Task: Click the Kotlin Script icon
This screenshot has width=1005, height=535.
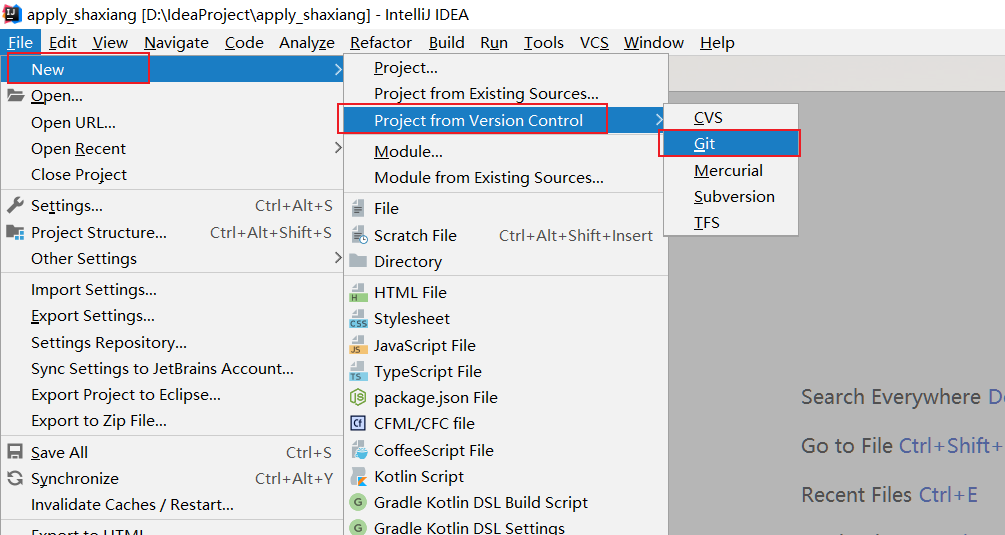Action: 358,476
